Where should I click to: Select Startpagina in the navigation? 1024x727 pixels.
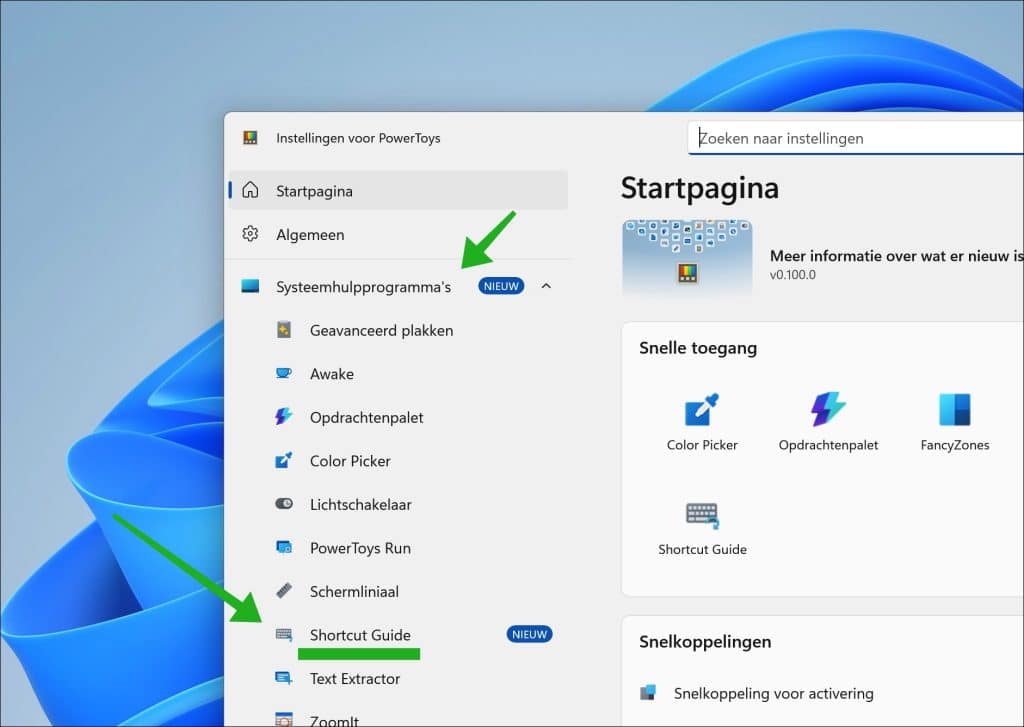pyautogui.click(x=398, y=190)
